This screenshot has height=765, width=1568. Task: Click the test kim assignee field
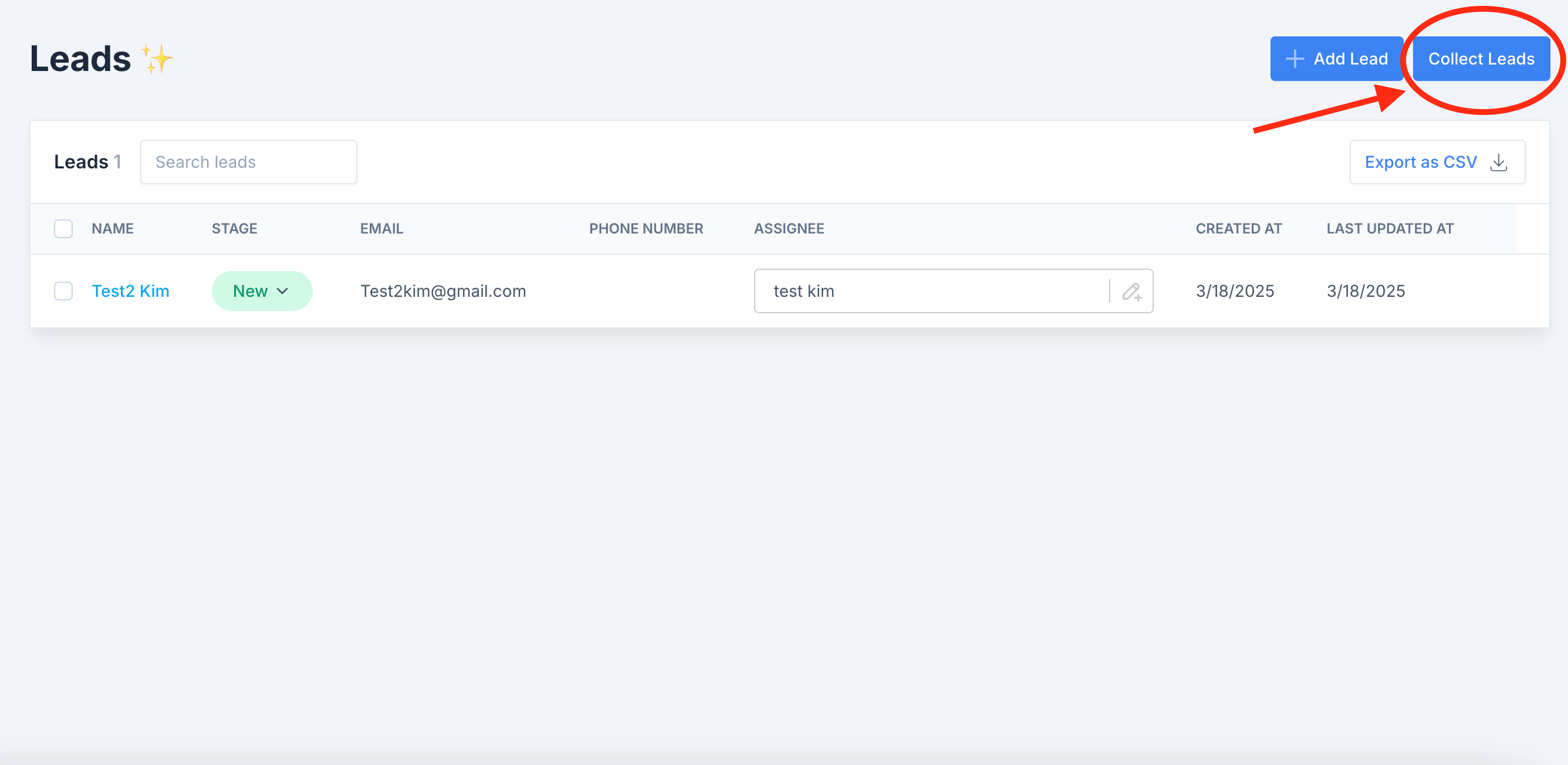(953, 291)
